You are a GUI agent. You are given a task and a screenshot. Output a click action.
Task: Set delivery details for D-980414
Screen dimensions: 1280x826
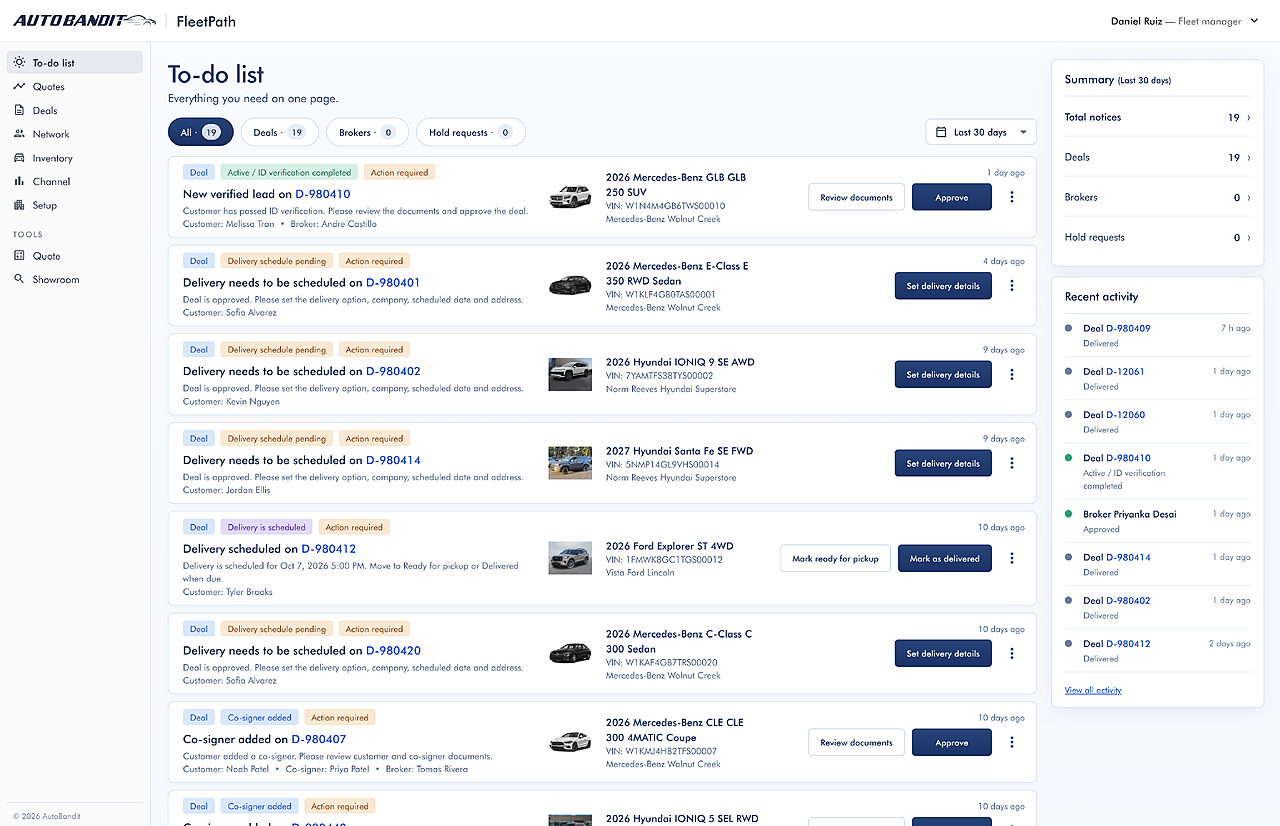coord(943,464)
